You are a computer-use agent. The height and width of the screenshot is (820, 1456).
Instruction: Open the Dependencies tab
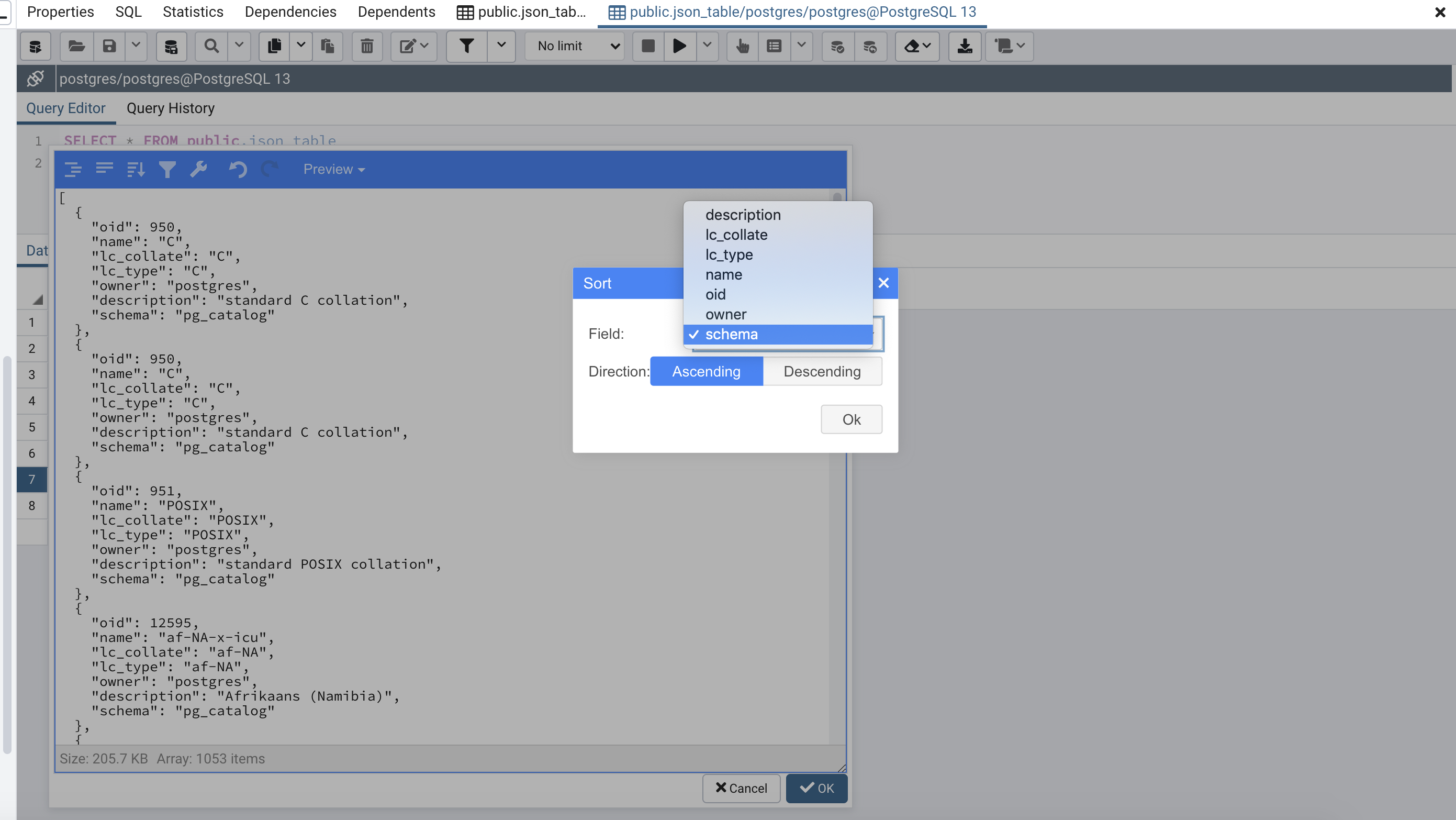(x=290, y=12)
